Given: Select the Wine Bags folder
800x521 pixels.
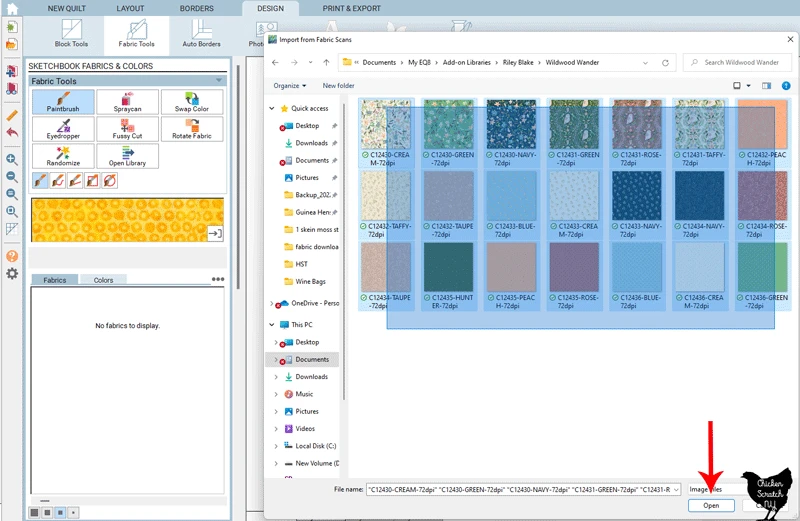Looking at the screenshot, I should coord(310,282).
